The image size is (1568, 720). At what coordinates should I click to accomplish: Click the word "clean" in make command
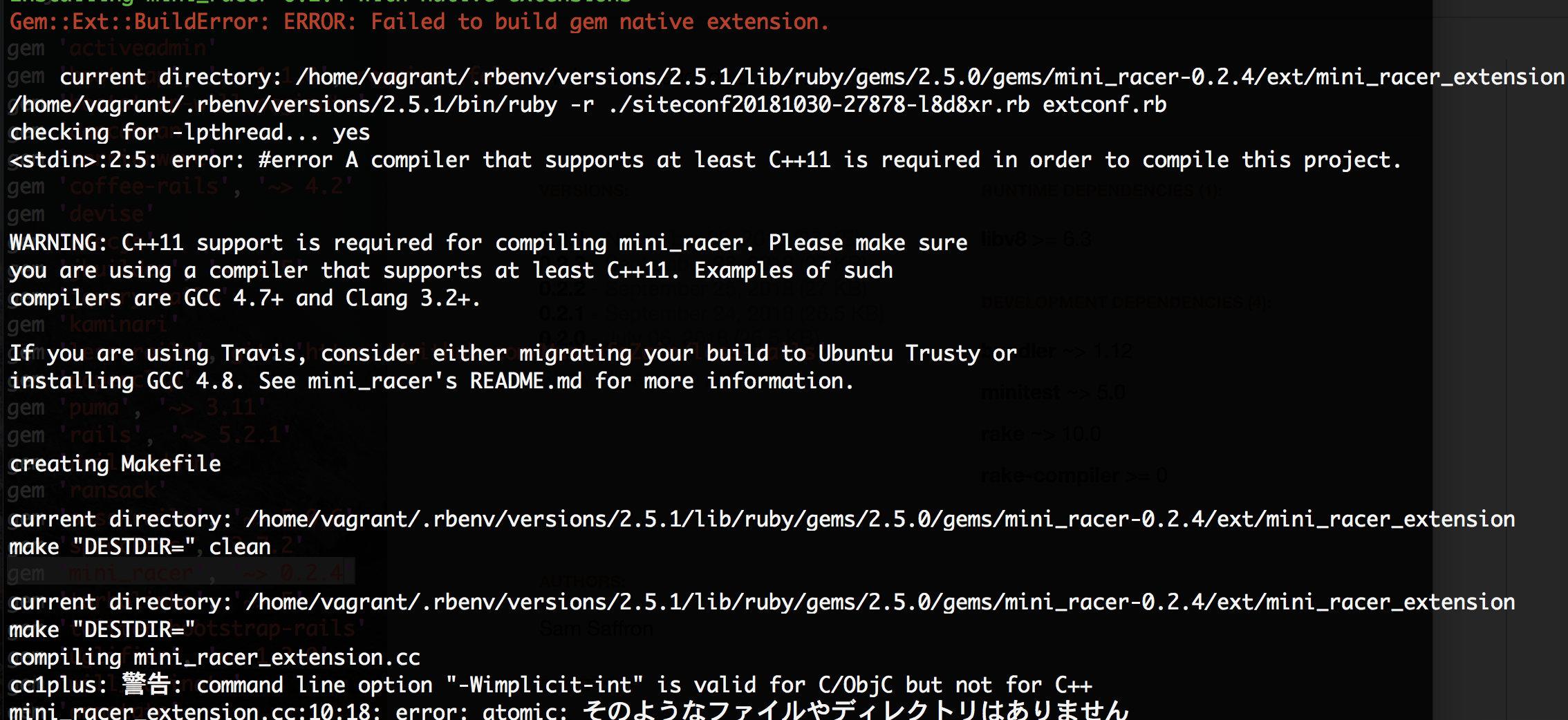click(240, 547)
